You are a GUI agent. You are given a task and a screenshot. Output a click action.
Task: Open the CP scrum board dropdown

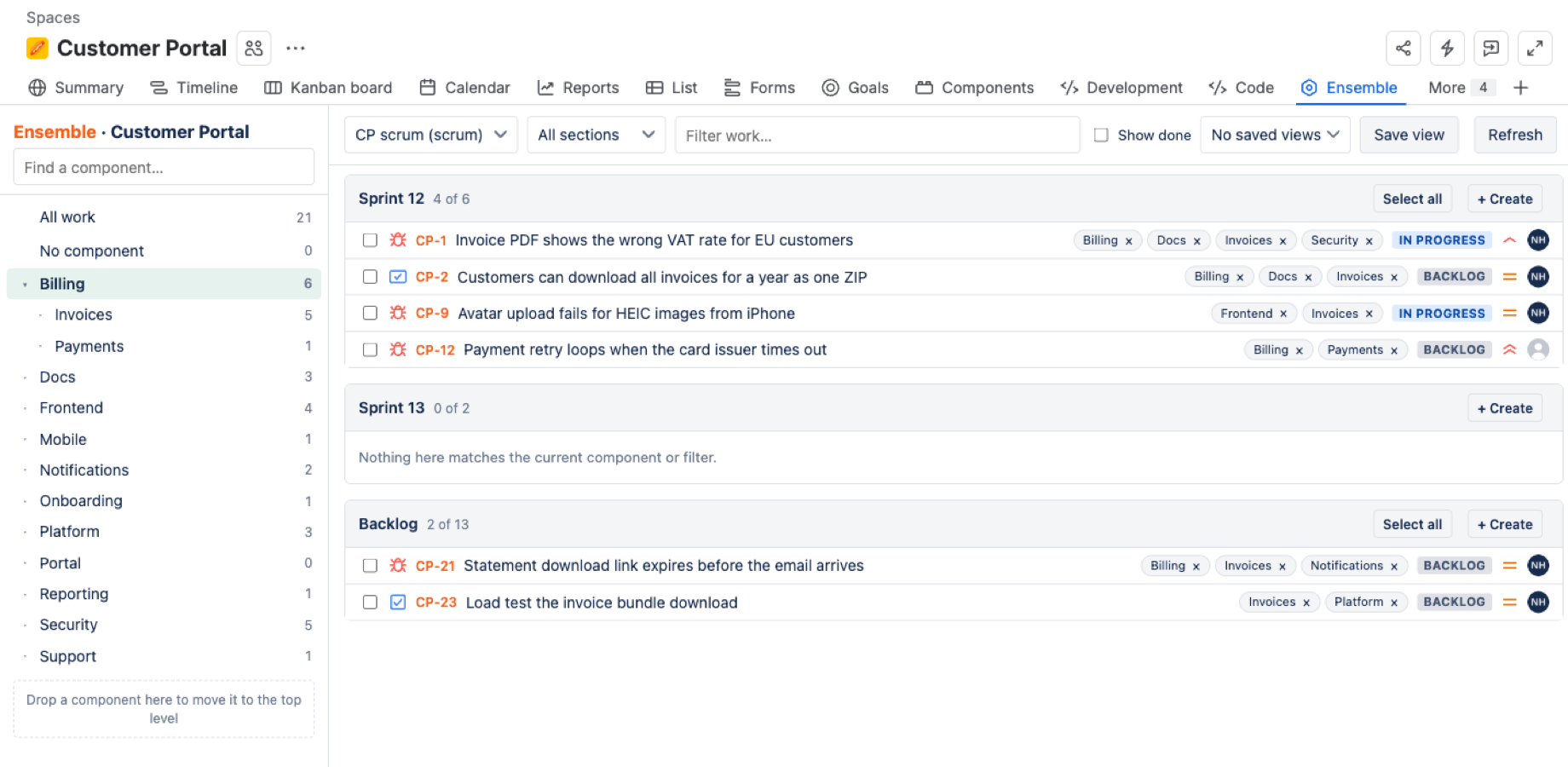tap(431, 135)
